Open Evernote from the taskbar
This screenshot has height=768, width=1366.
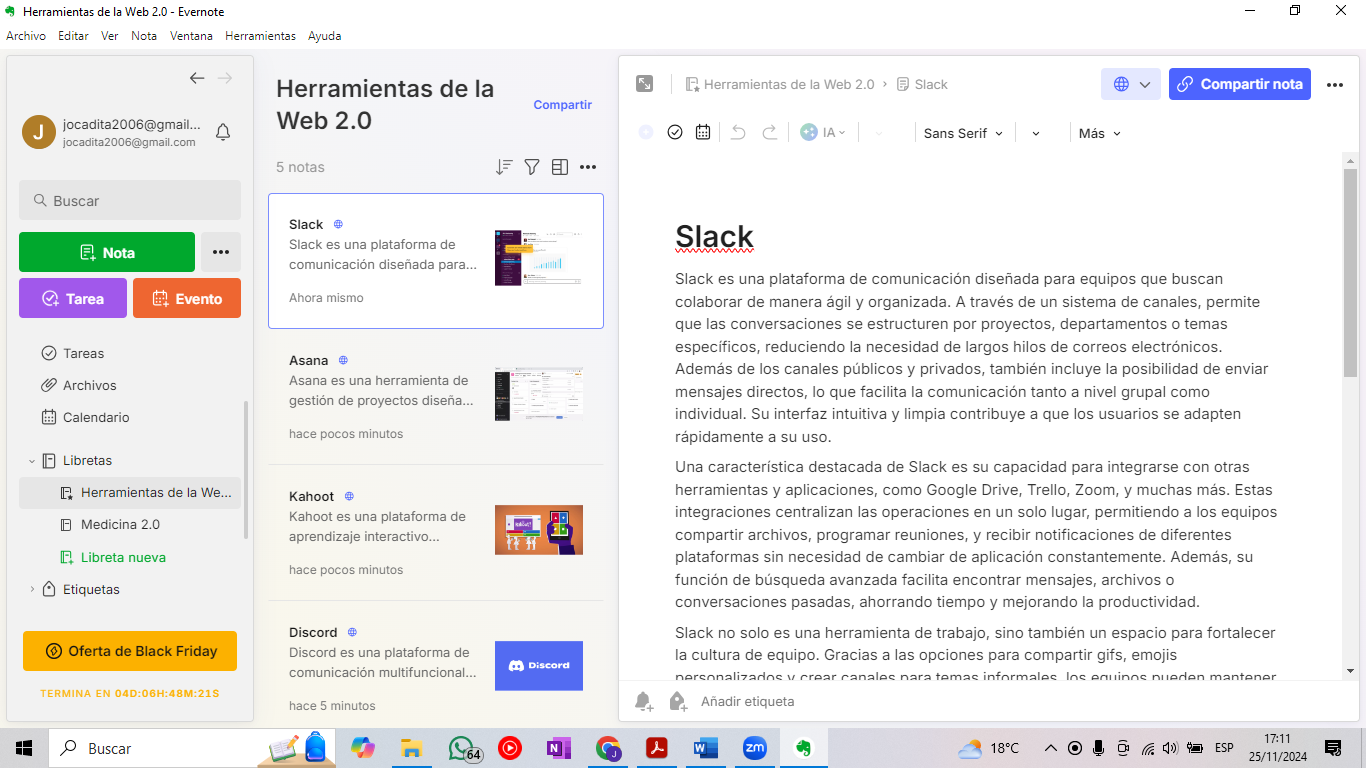802,748
